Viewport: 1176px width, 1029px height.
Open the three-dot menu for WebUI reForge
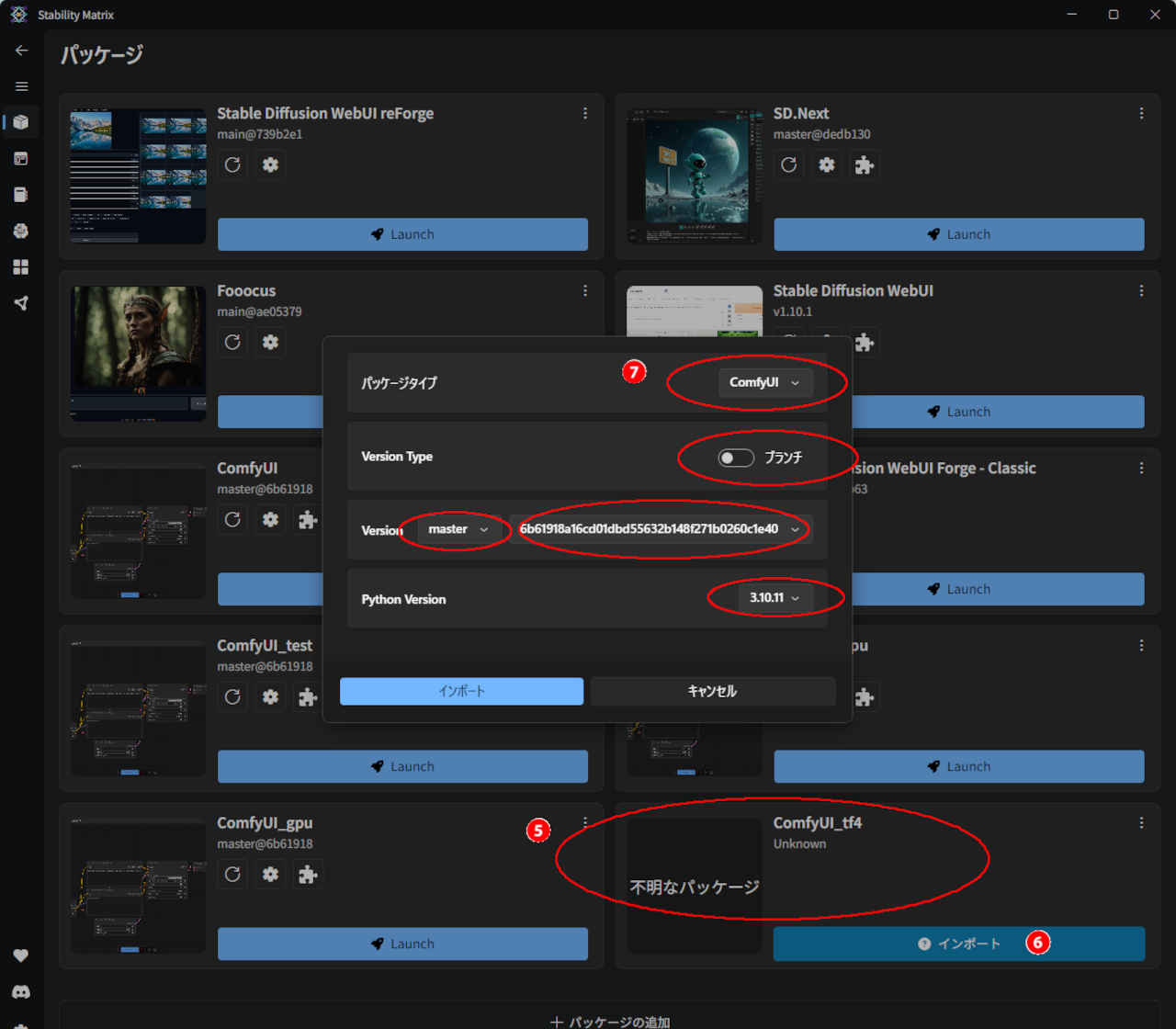585,113
